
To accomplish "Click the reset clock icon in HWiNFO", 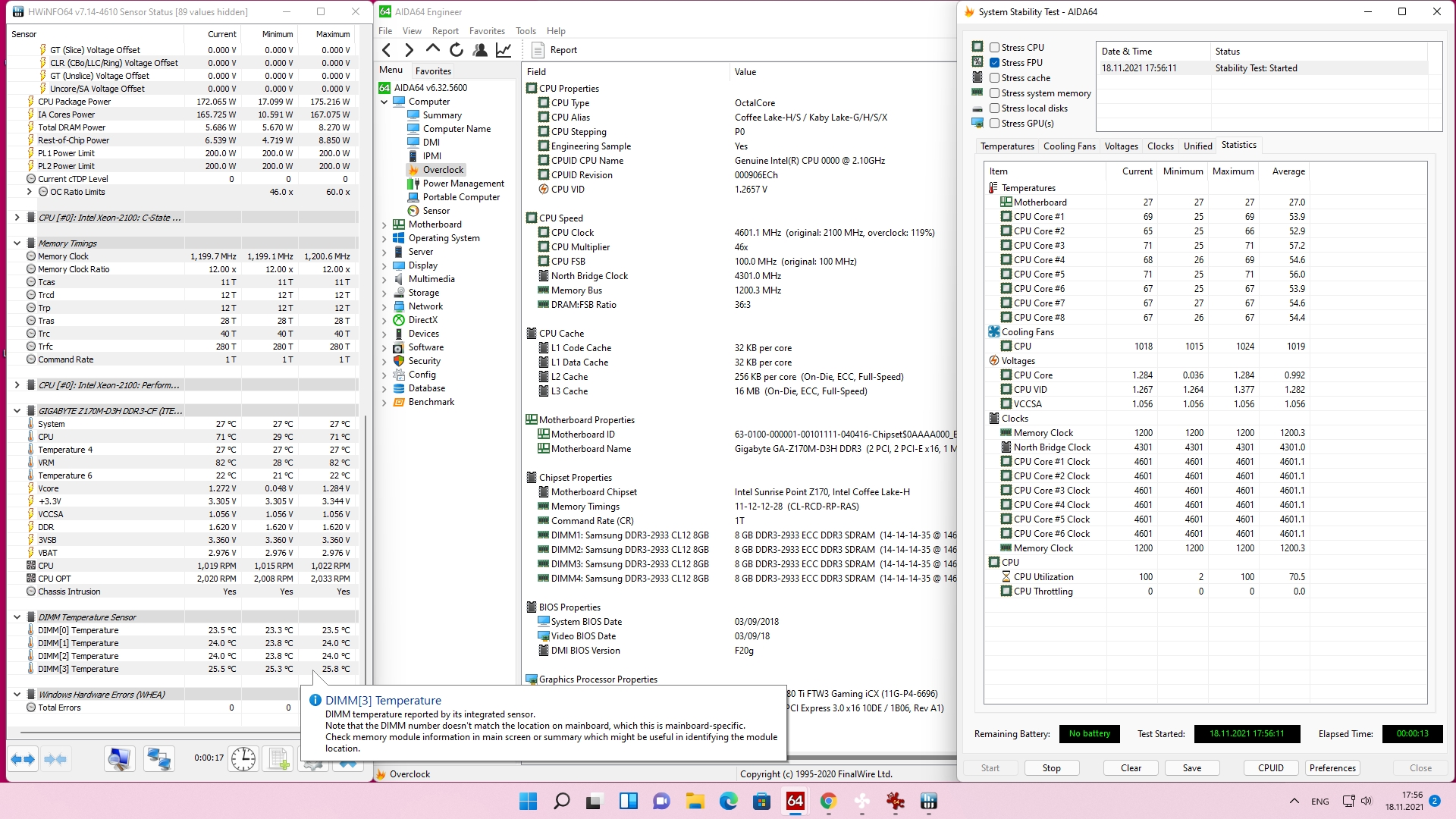I will click(243, 759).
